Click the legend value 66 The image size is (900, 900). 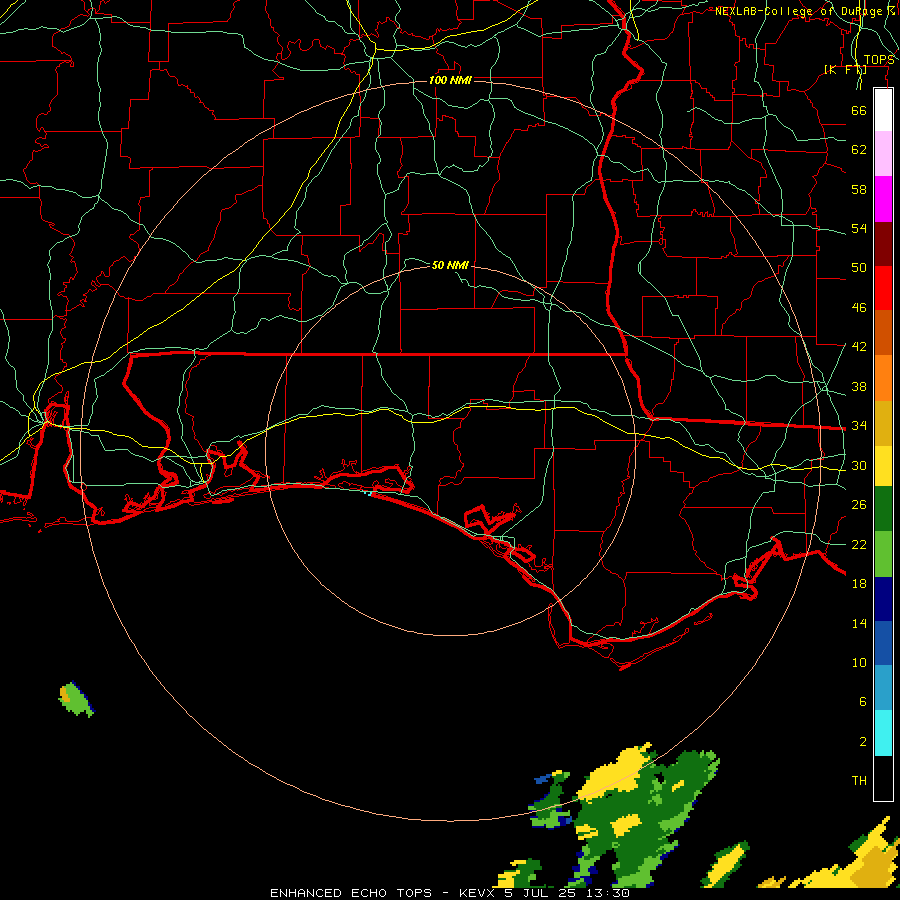[x=859, y=110]
